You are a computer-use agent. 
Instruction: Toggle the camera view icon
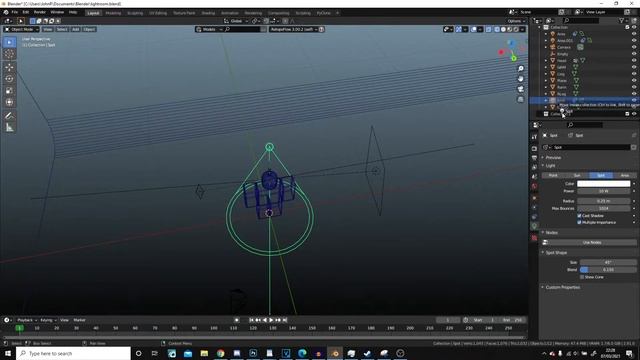(520, 89)
